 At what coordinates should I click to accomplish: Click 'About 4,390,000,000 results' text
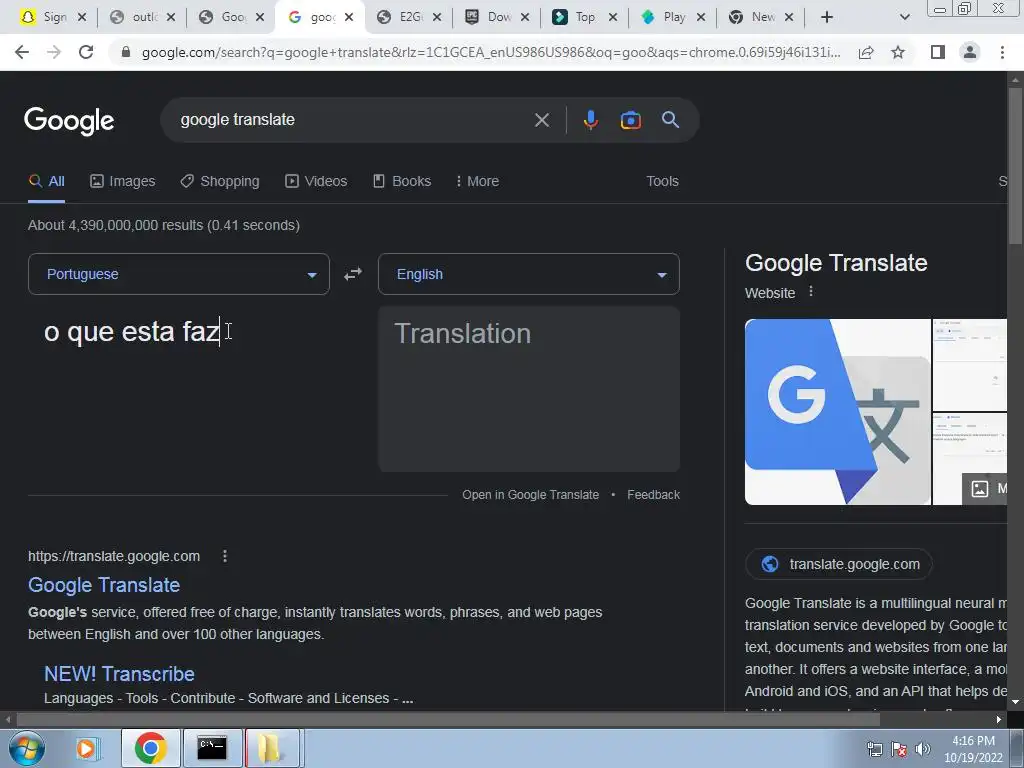164,225
